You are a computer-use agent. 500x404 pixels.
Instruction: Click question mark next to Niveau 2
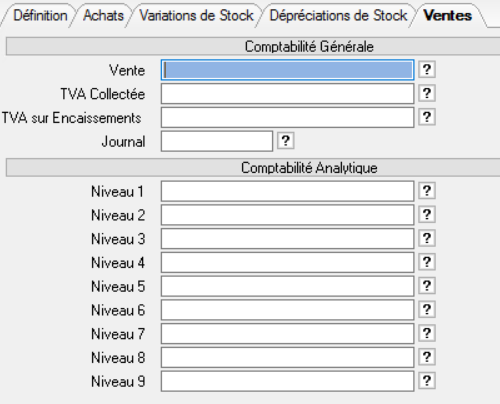427,214
